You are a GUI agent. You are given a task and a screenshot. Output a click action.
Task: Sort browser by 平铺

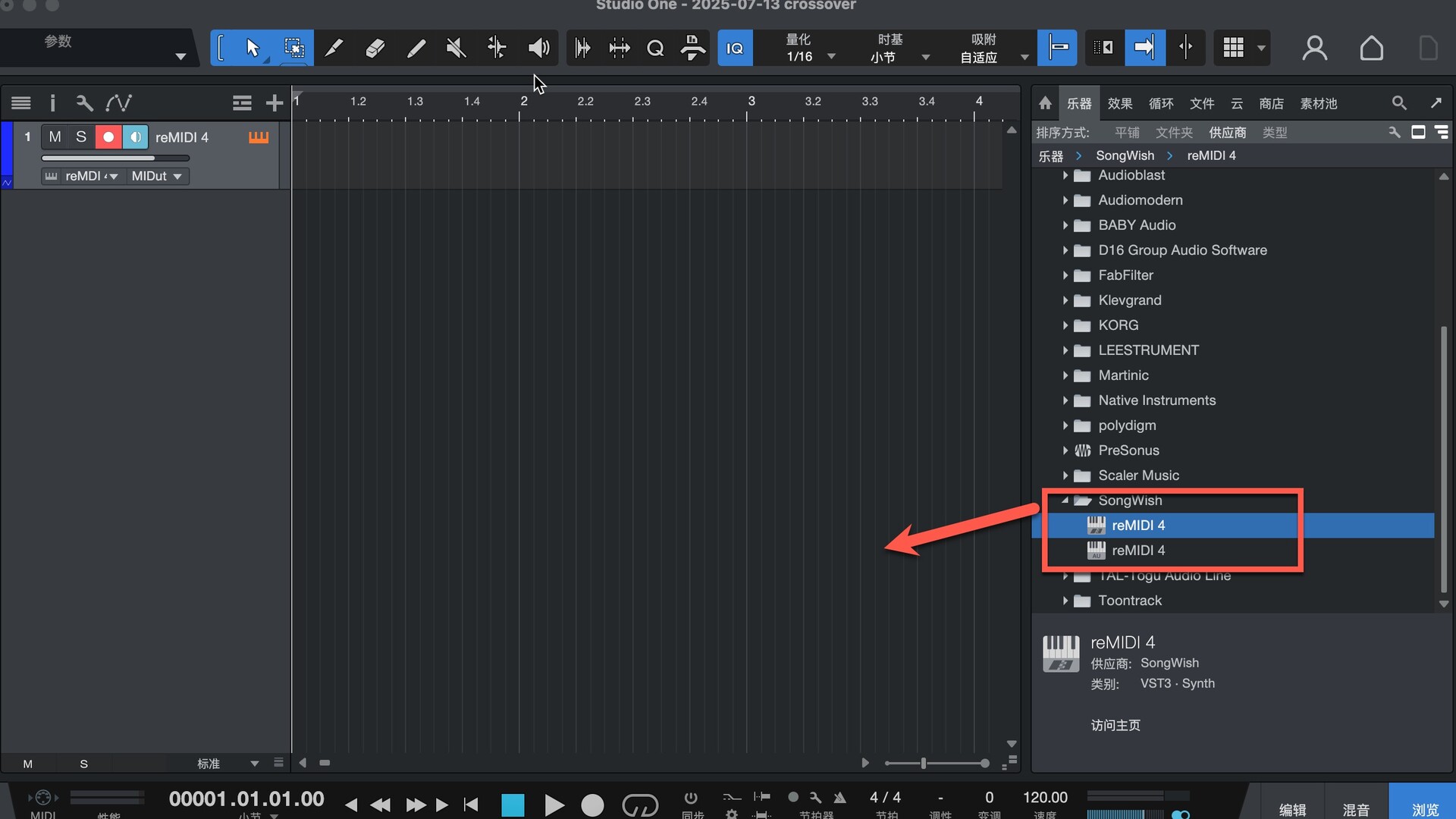tap(1127, 133)
